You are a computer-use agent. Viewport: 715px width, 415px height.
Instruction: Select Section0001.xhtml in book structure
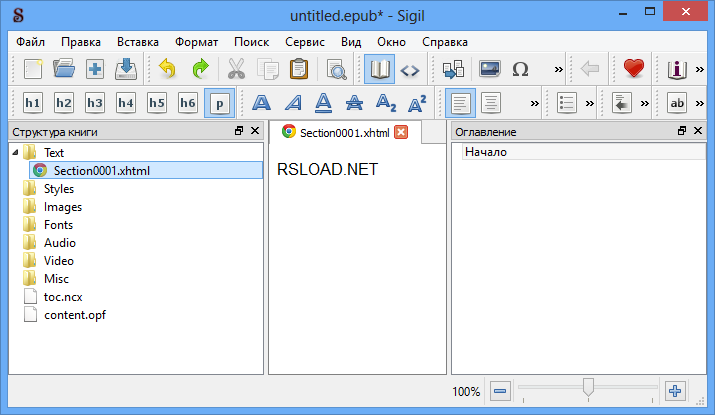(x=146, y=170)
